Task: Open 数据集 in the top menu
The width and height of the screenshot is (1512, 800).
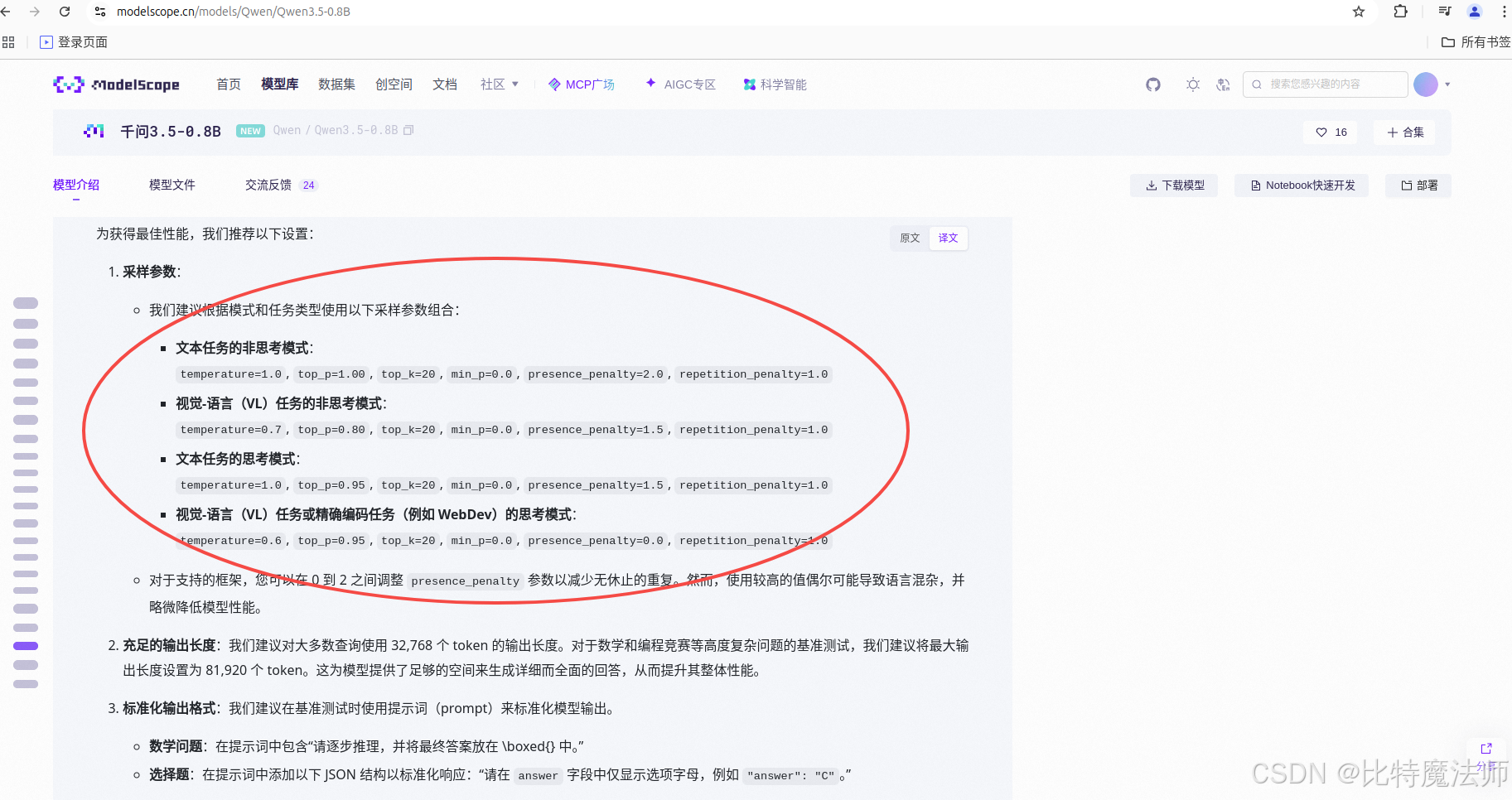Action: click(x=337, y=84)
